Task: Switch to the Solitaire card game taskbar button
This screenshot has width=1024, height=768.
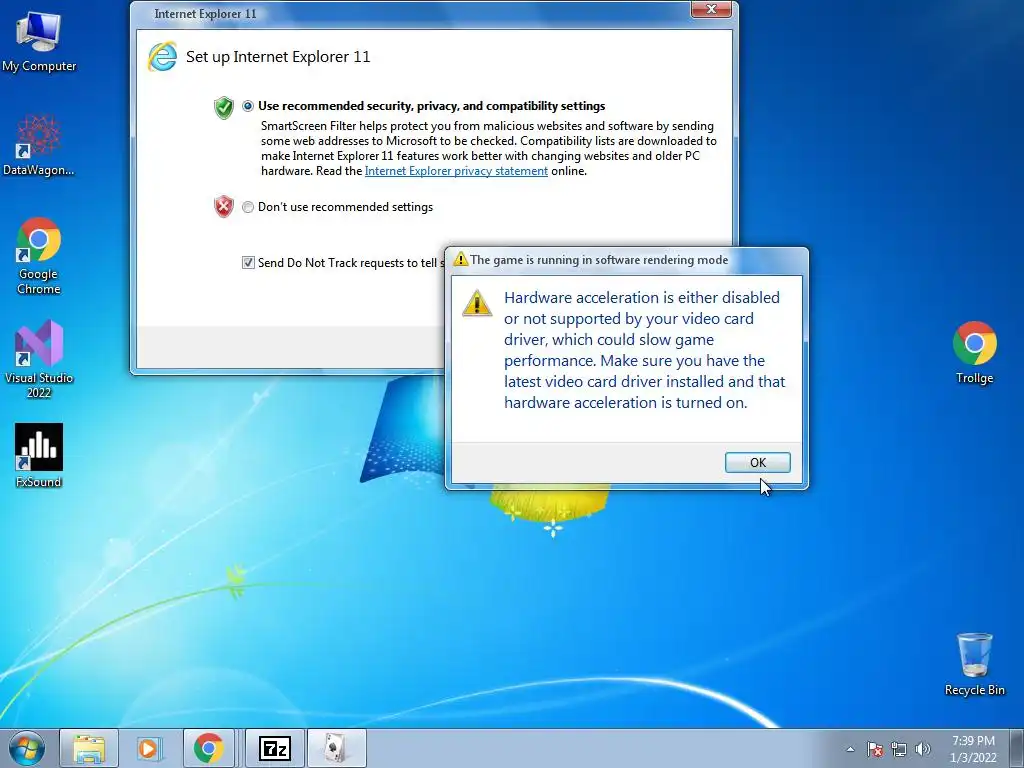Action: [336, 748]
